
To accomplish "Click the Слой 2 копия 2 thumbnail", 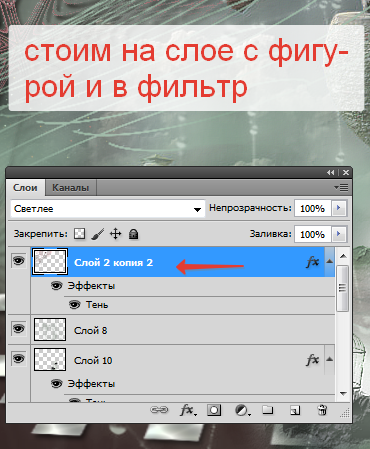I will tap(50, 262).
